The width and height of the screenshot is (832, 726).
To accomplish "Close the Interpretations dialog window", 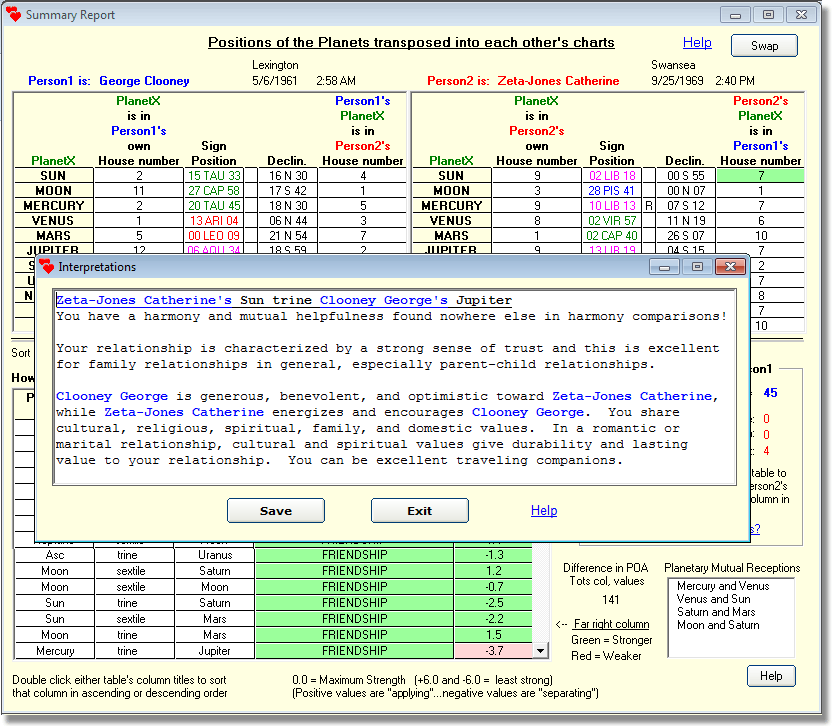I will coord(730,267).
